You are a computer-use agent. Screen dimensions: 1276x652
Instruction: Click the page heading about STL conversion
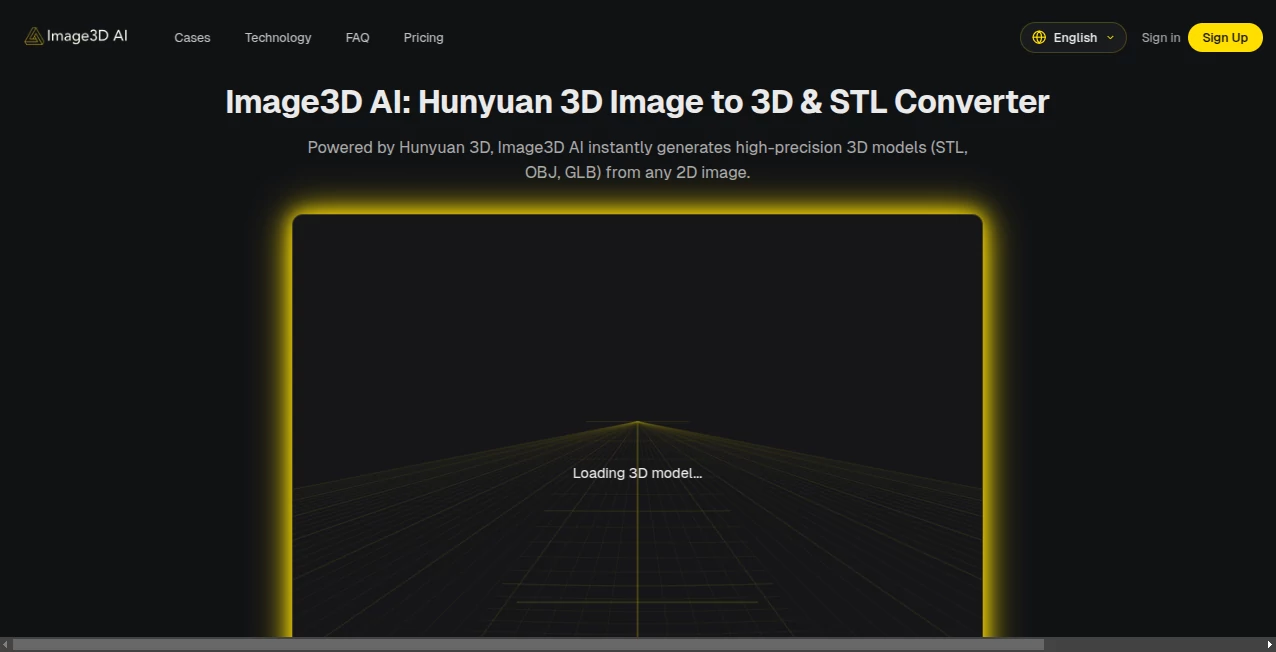pyautogui.click(x=637, y=101)
